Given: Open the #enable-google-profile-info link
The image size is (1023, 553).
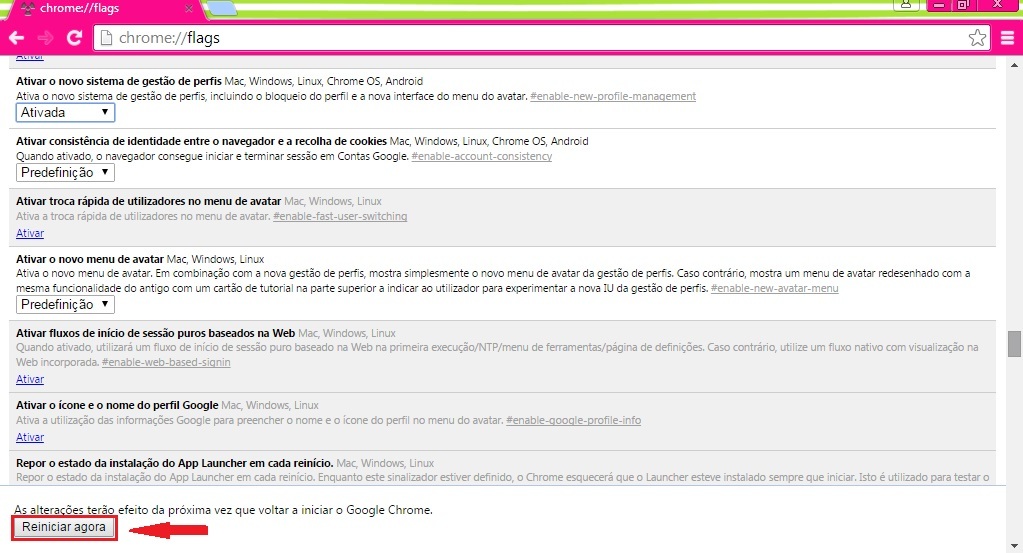Looking at the screenshot, I should [573, 420].
